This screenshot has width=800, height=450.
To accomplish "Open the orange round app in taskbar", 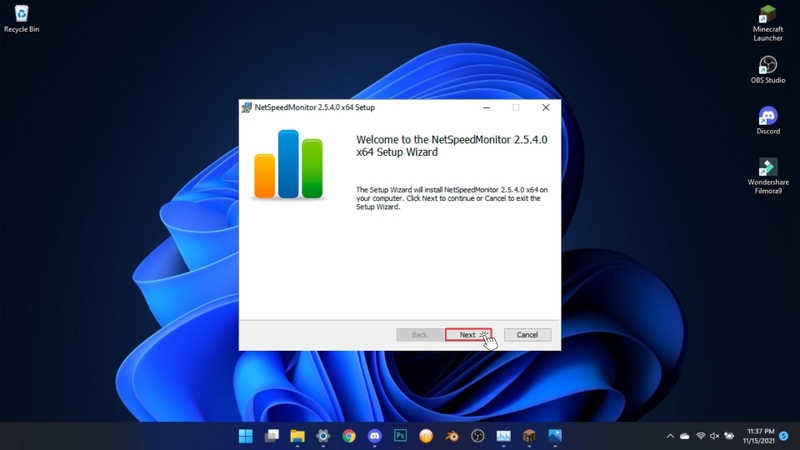I will tap(426, 436).
